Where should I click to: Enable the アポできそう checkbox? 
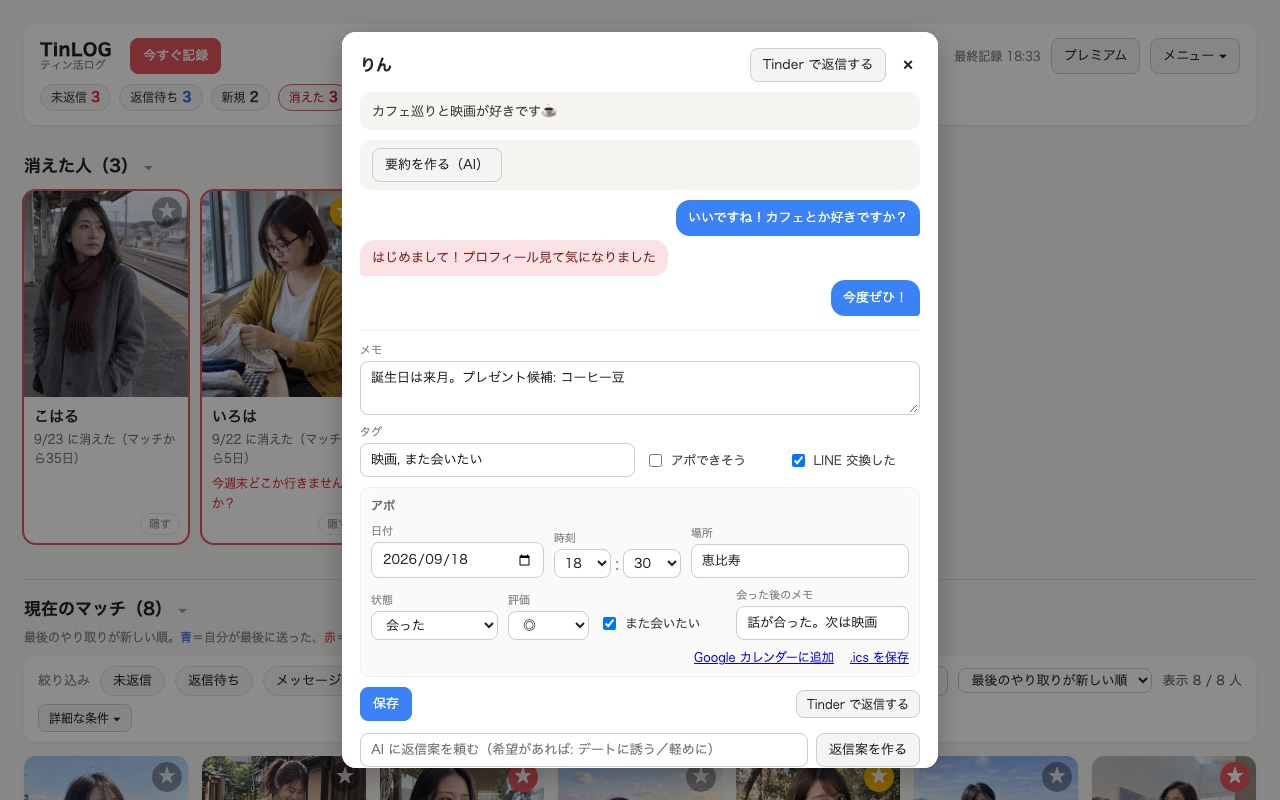(x=656, y=461)
